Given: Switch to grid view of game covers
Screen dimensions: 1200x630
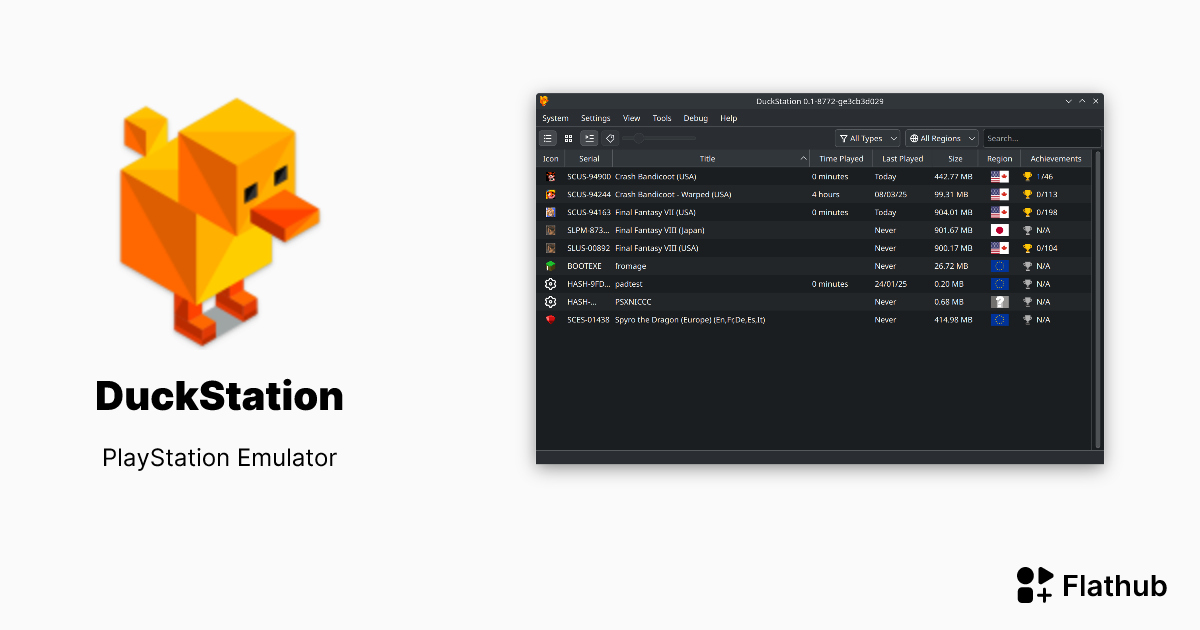Looking at the screenshot, I should point(568,137).
